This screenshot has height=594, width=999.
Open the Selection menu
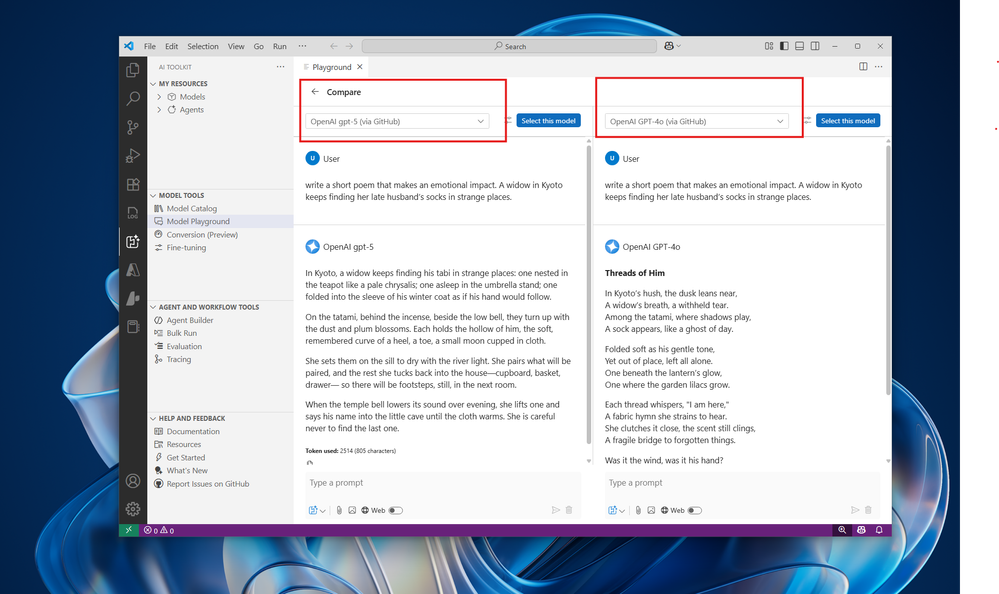point(203,46)
